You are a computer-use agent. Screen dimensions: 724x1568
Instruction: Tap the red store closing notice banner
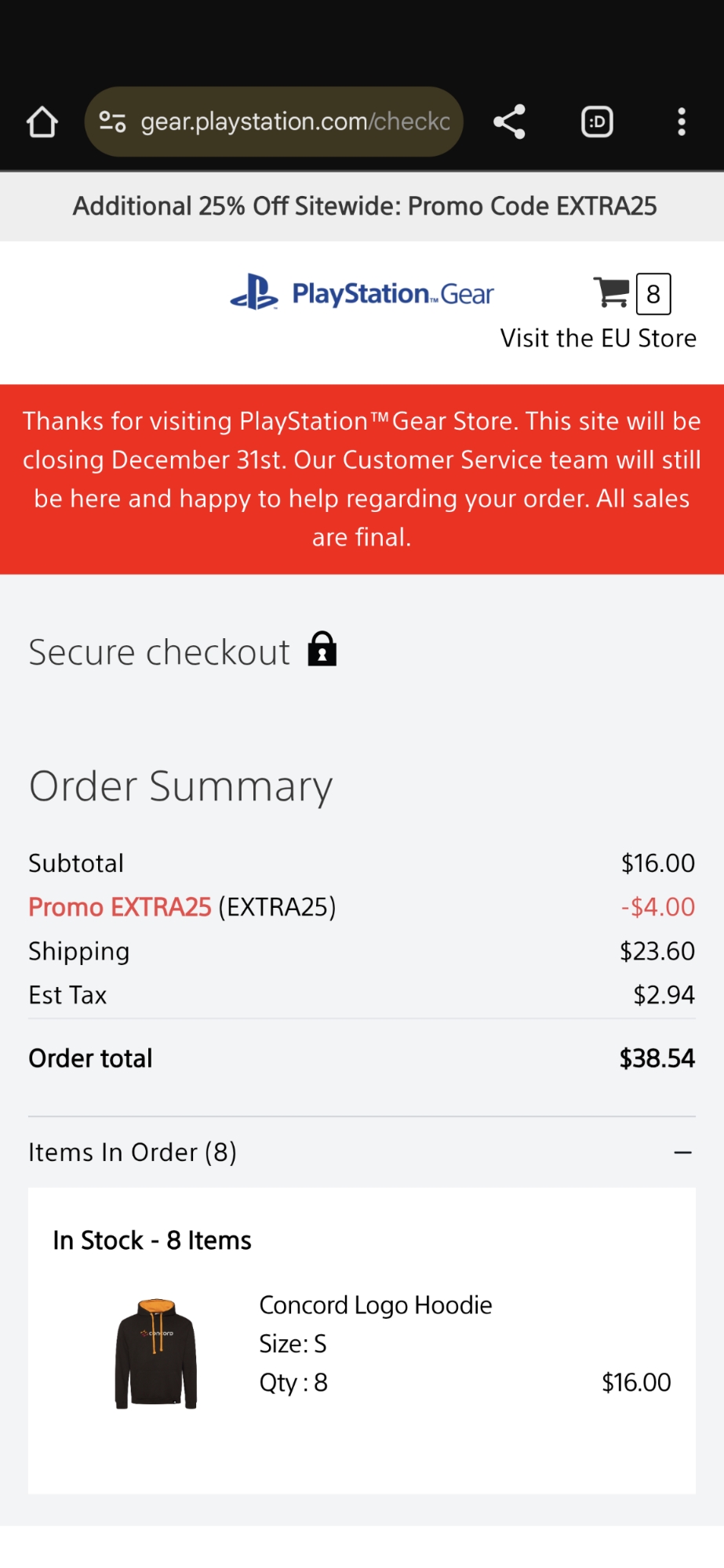[x=362, y=479]
